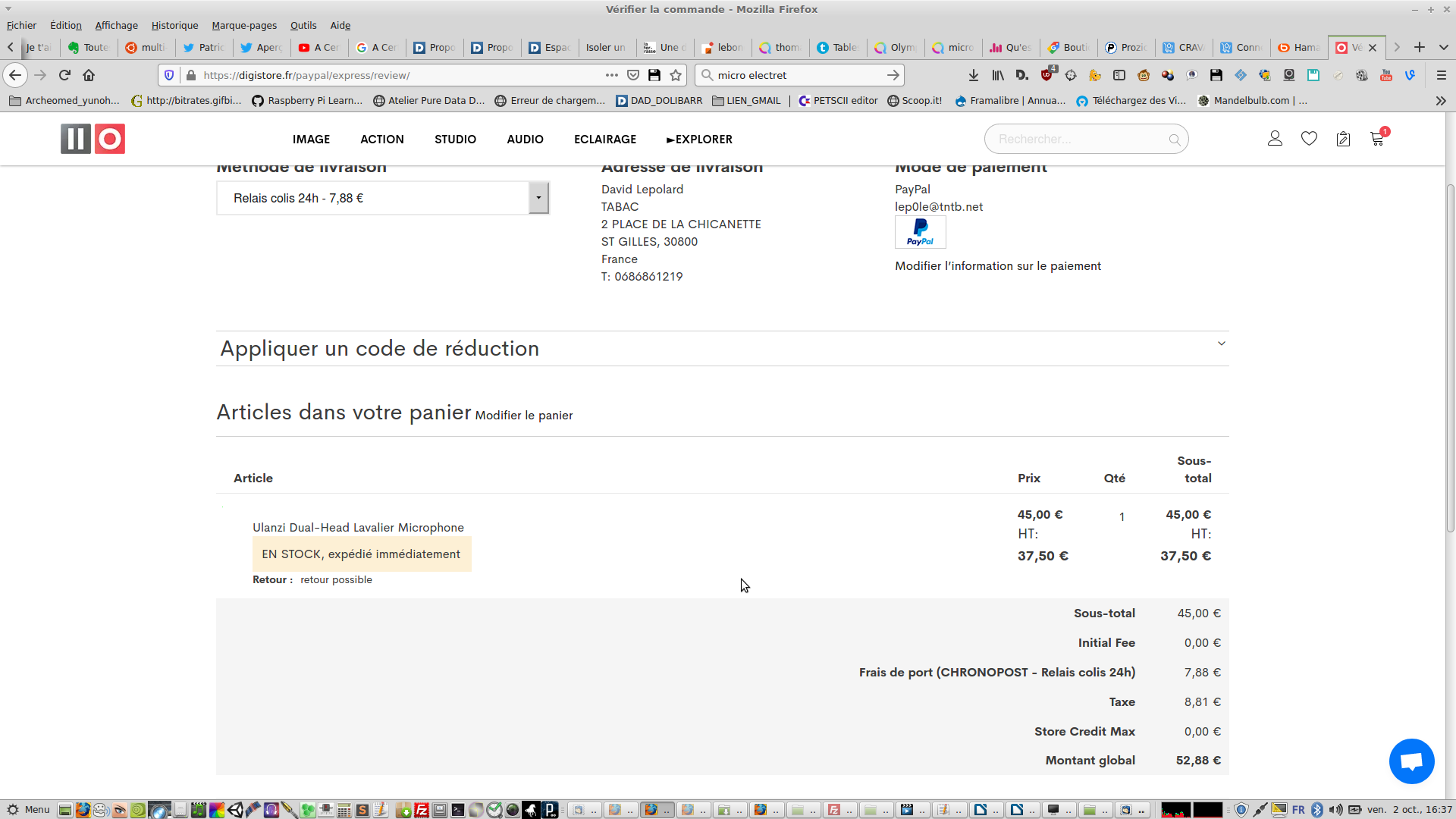Open the Historique menu
This screenshot has height=819, width=1456.
point(174,25)
